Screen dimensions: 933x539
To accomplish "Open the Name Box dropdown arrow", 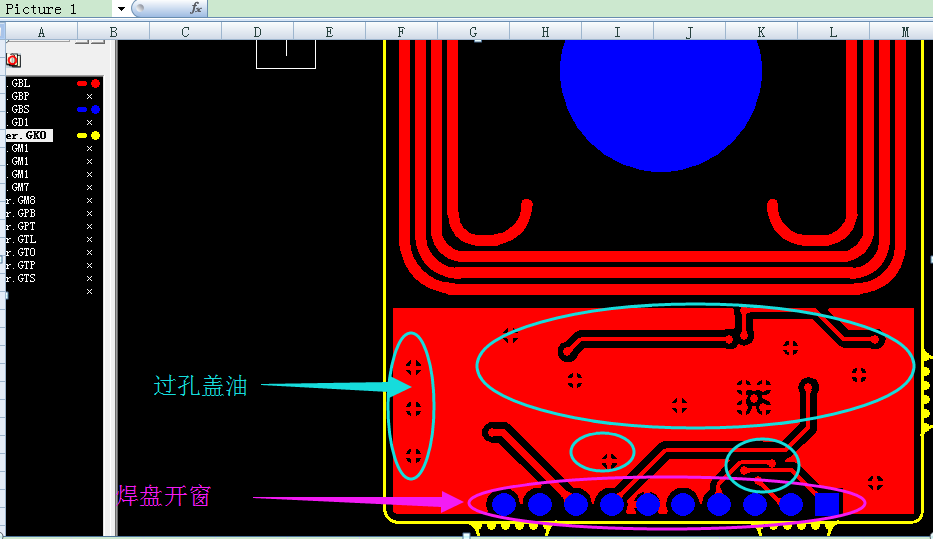I will tap(121, 9).
